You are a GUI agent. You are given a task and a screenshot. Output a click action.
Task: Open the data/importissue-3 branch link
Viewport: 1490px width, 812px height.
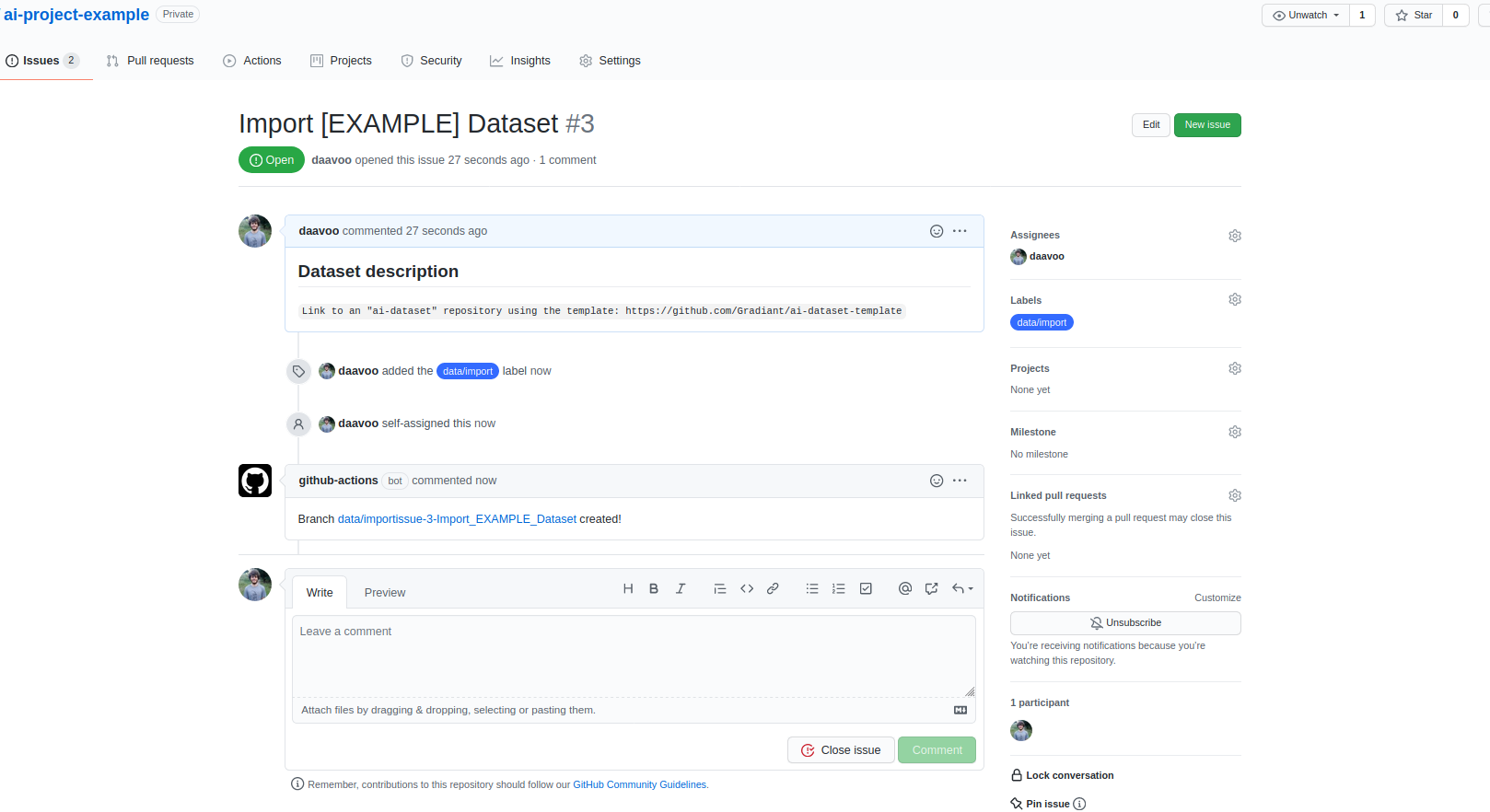click(457, 519)
